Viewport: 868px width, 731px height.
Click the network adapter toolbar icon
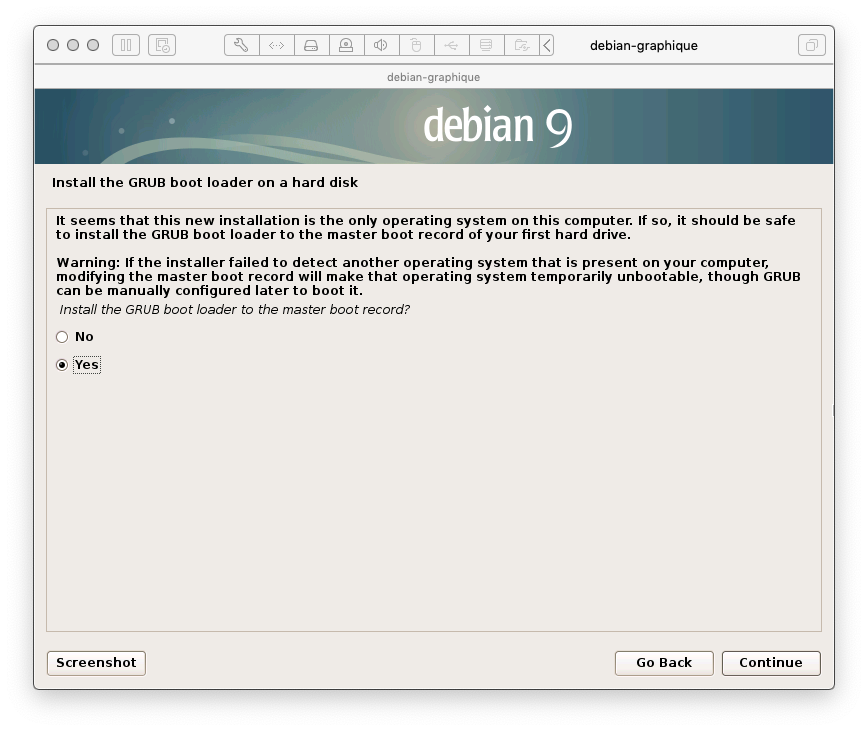coord(277,45)
